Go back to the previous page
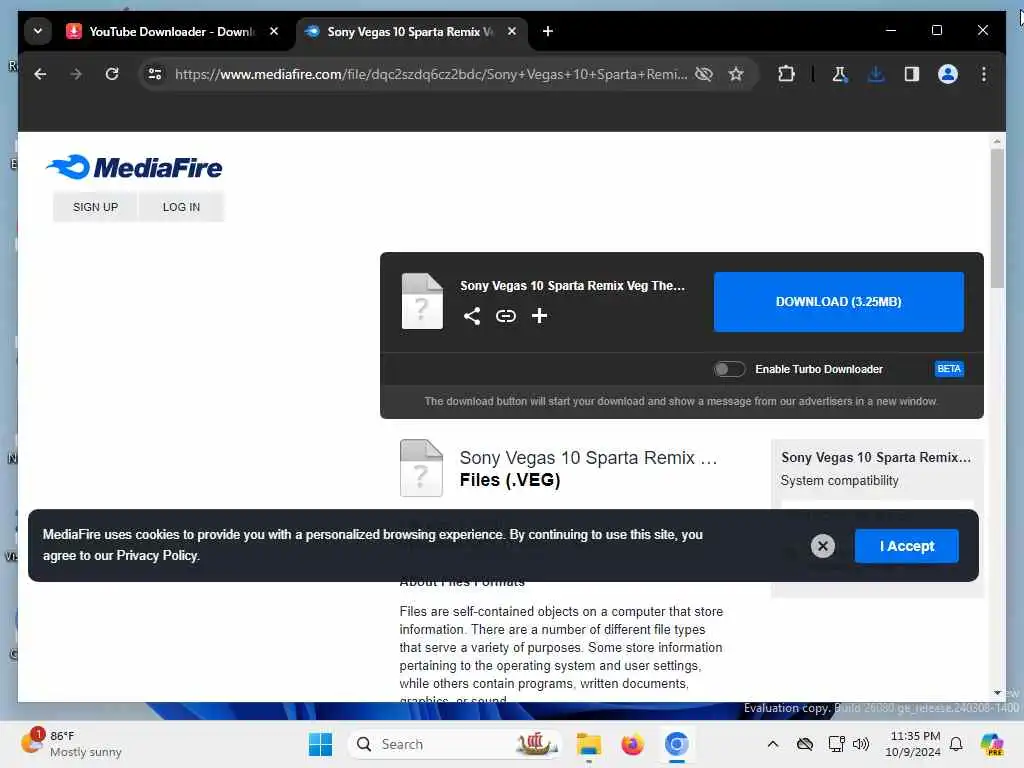This screenshot has height=768, width=1024. tap(40, 74)
